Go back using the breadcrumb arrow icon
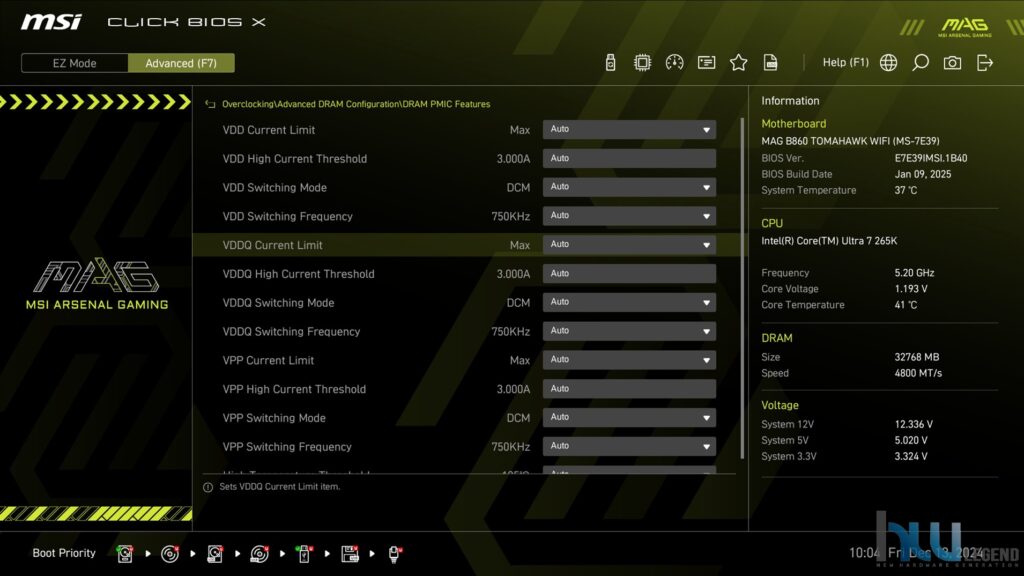Viewport: 1024px width, 576px height. pyautogui.click(x=210, y=104)
